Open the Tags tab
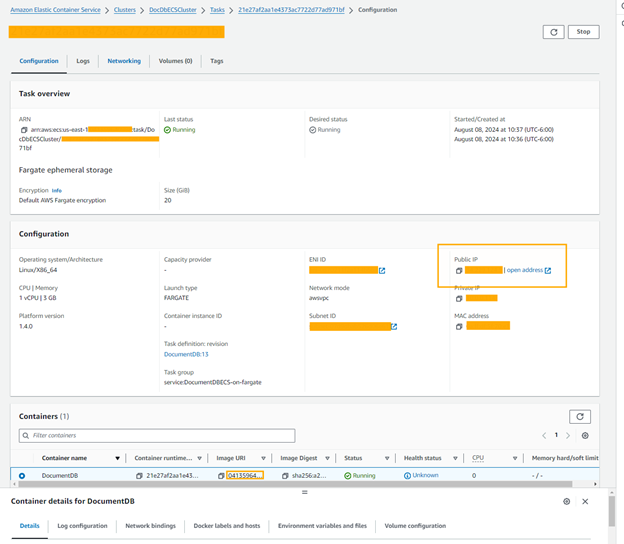The image size is (624, 544). tap(216, 61)
